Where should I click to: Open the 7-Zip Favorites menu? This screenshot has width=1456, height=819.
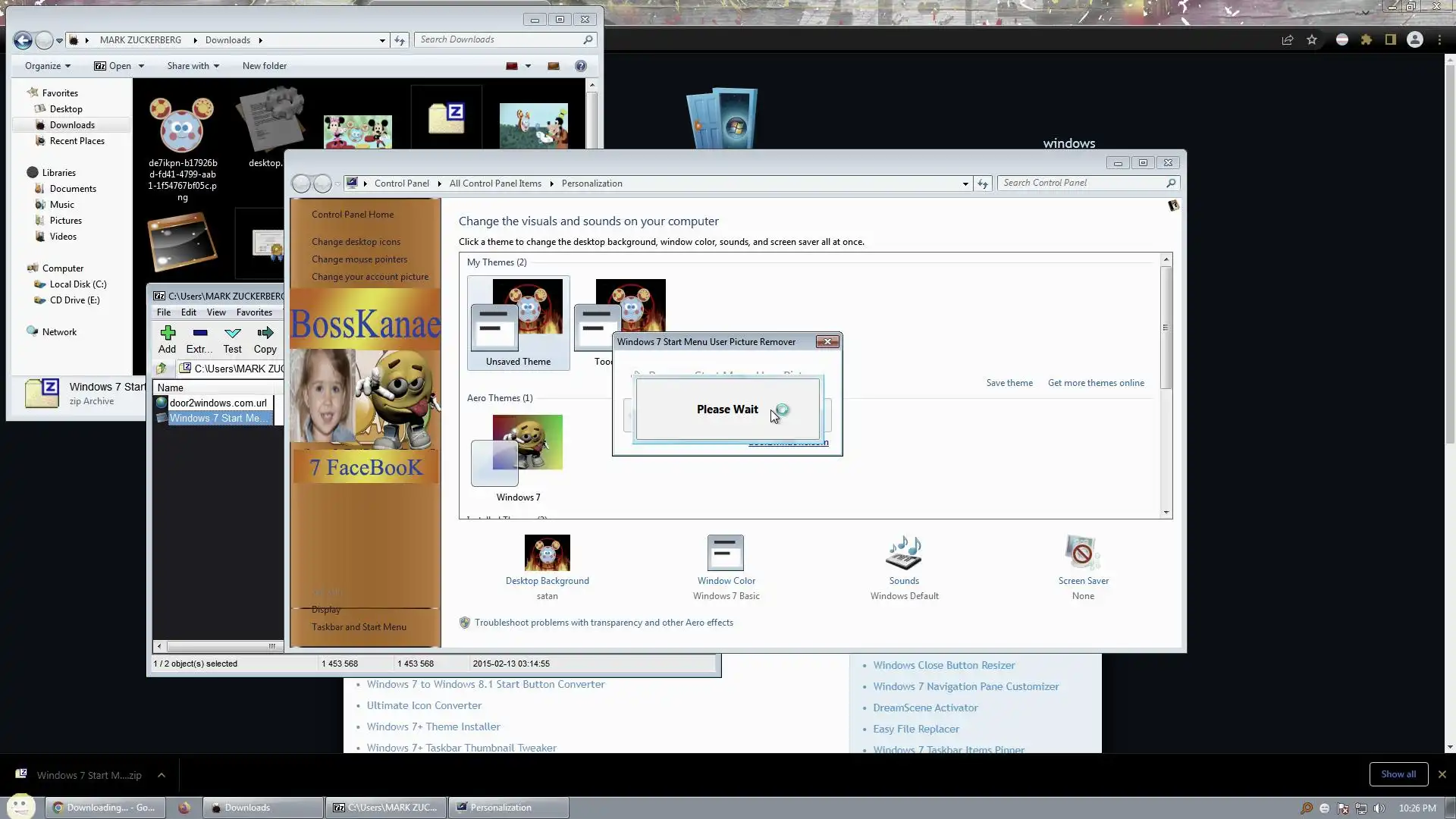tap(253, 312)
